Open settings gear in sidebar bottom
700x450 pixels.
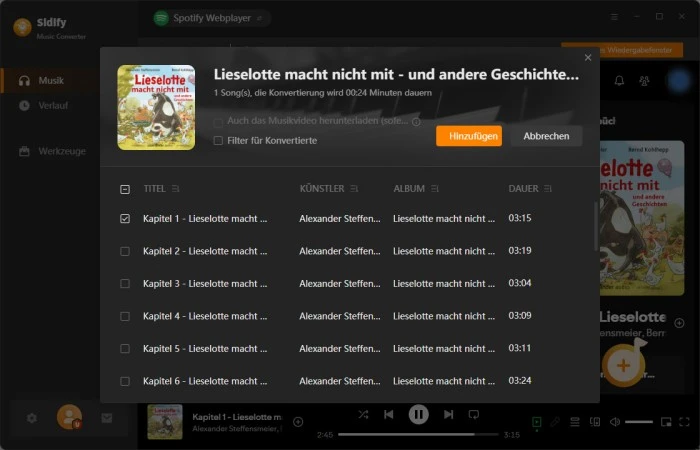[x=32, y=418]
